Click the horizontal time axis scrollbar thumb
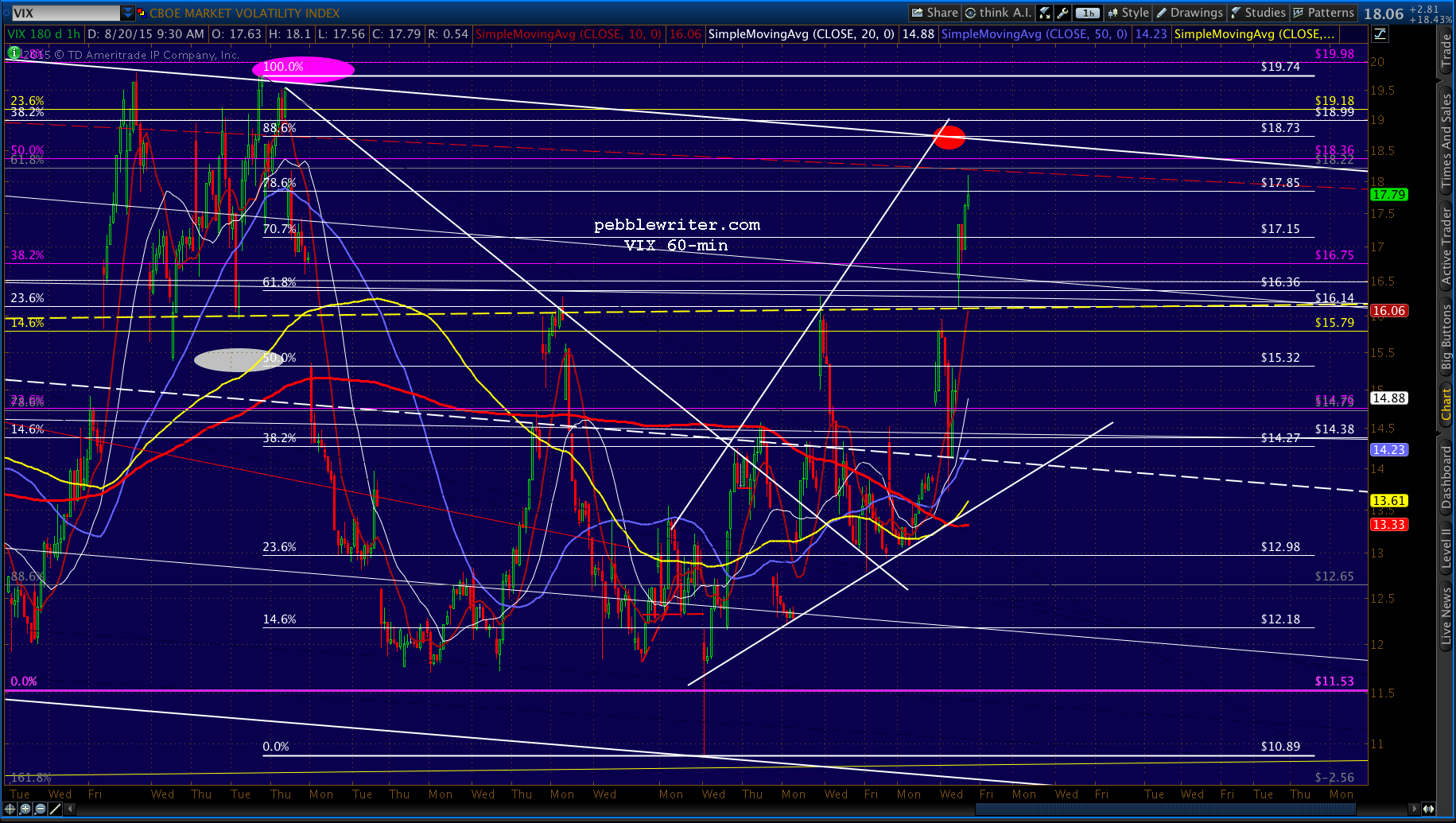 [x=1167, y=809]
